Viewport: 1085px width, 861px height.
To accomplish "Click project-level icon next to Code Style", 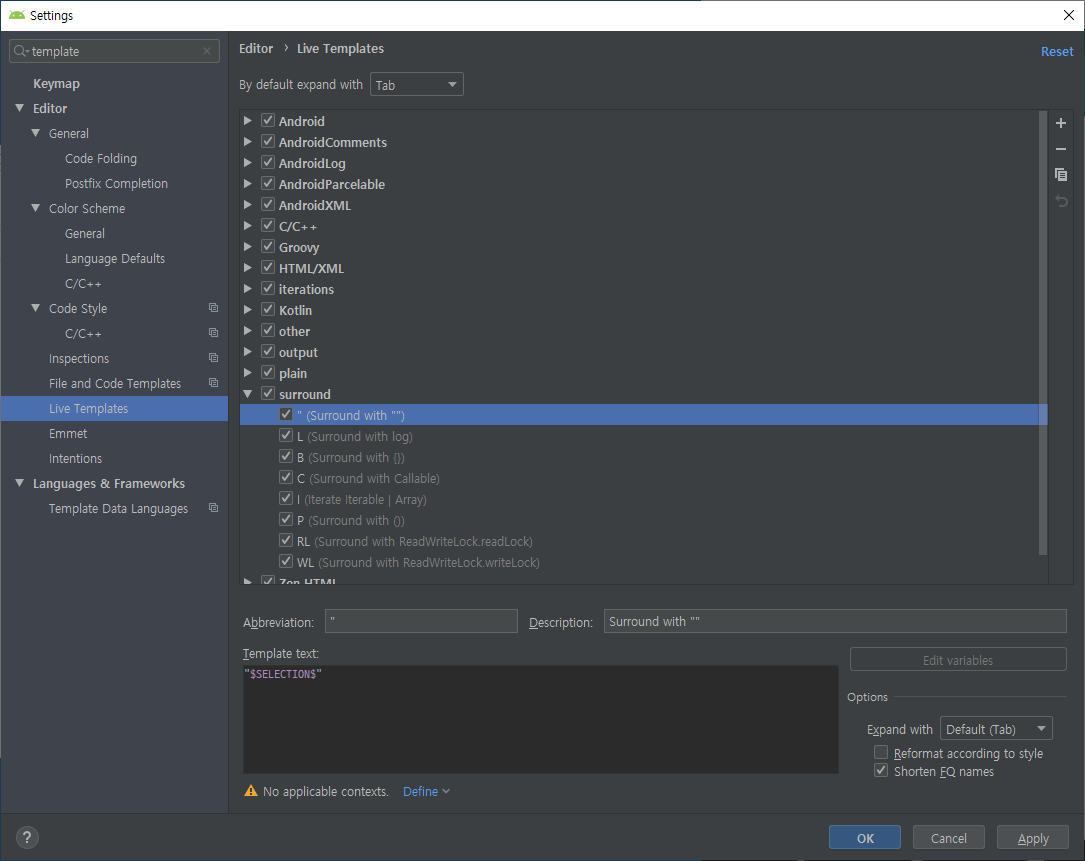I will (x=213, y=308).
